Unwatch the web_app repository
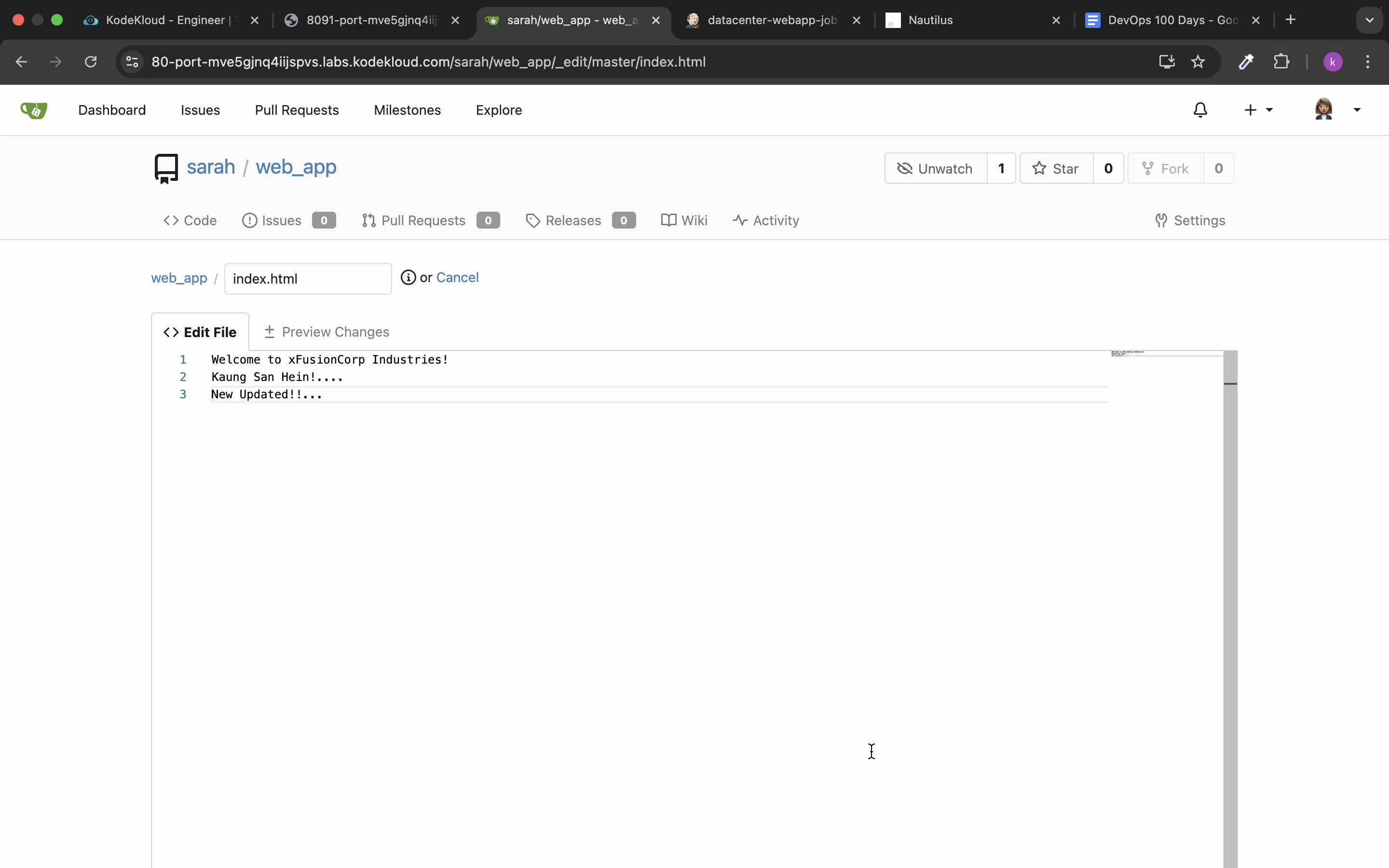 [x=936, y=169]
